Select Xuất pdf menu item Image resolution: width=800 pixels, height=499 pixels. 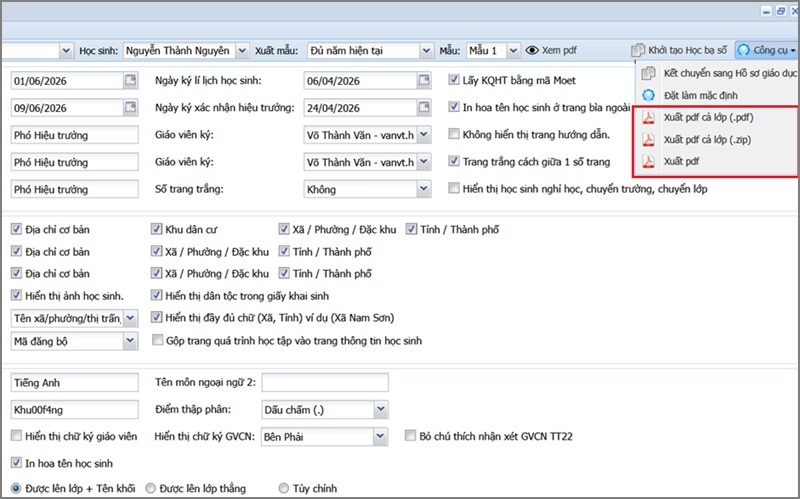point(718,161)
